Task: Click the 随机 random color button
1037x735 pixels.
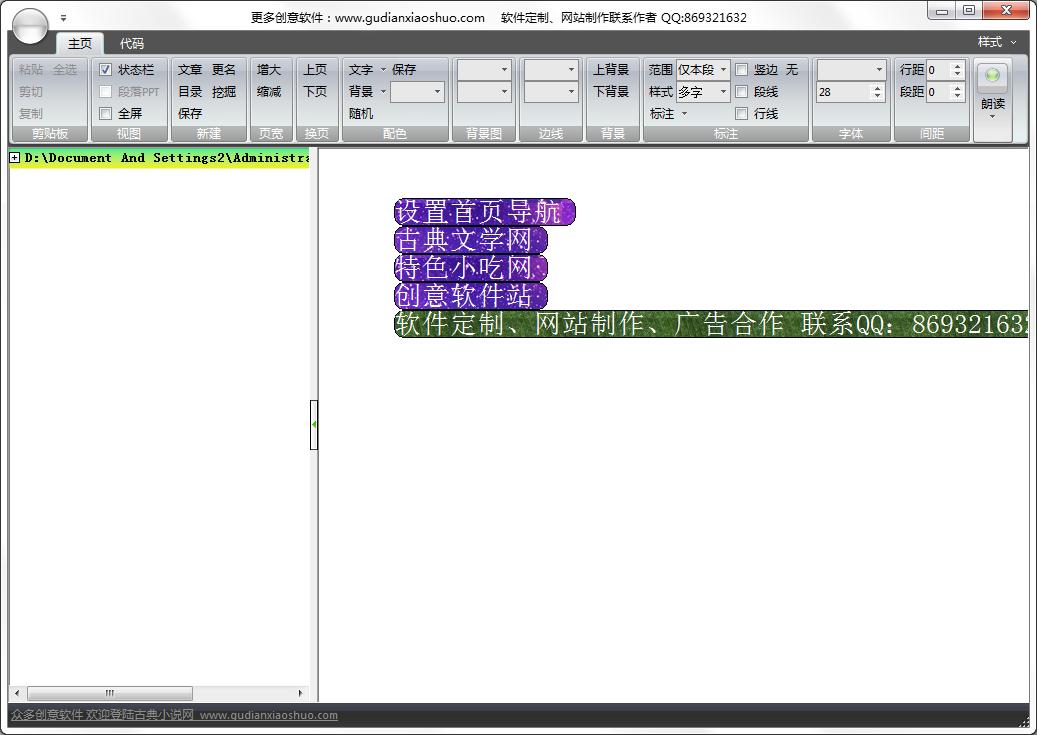Action: click(361, 114)
